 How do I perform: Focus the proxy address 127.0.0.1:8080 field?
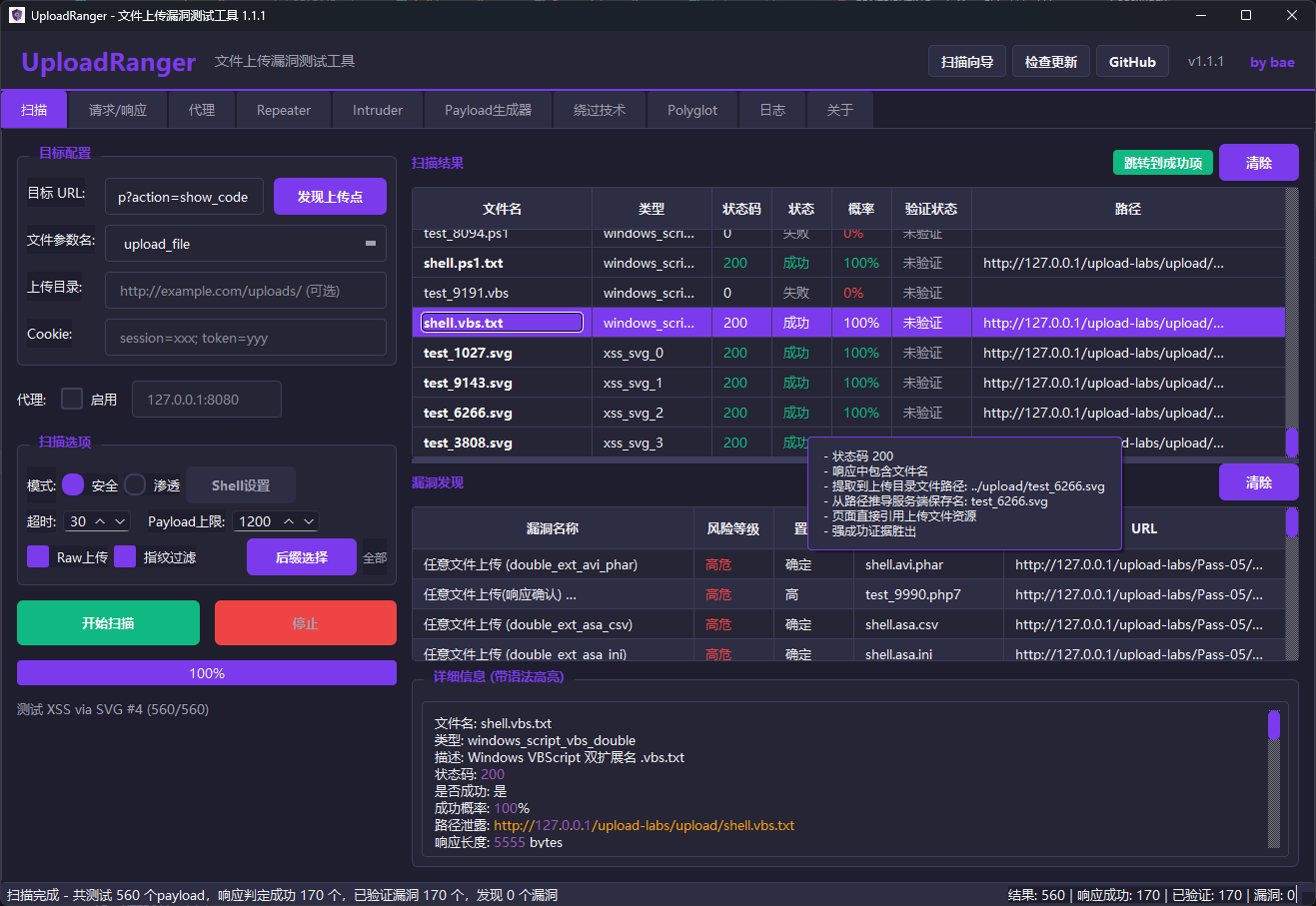[207, 400]
